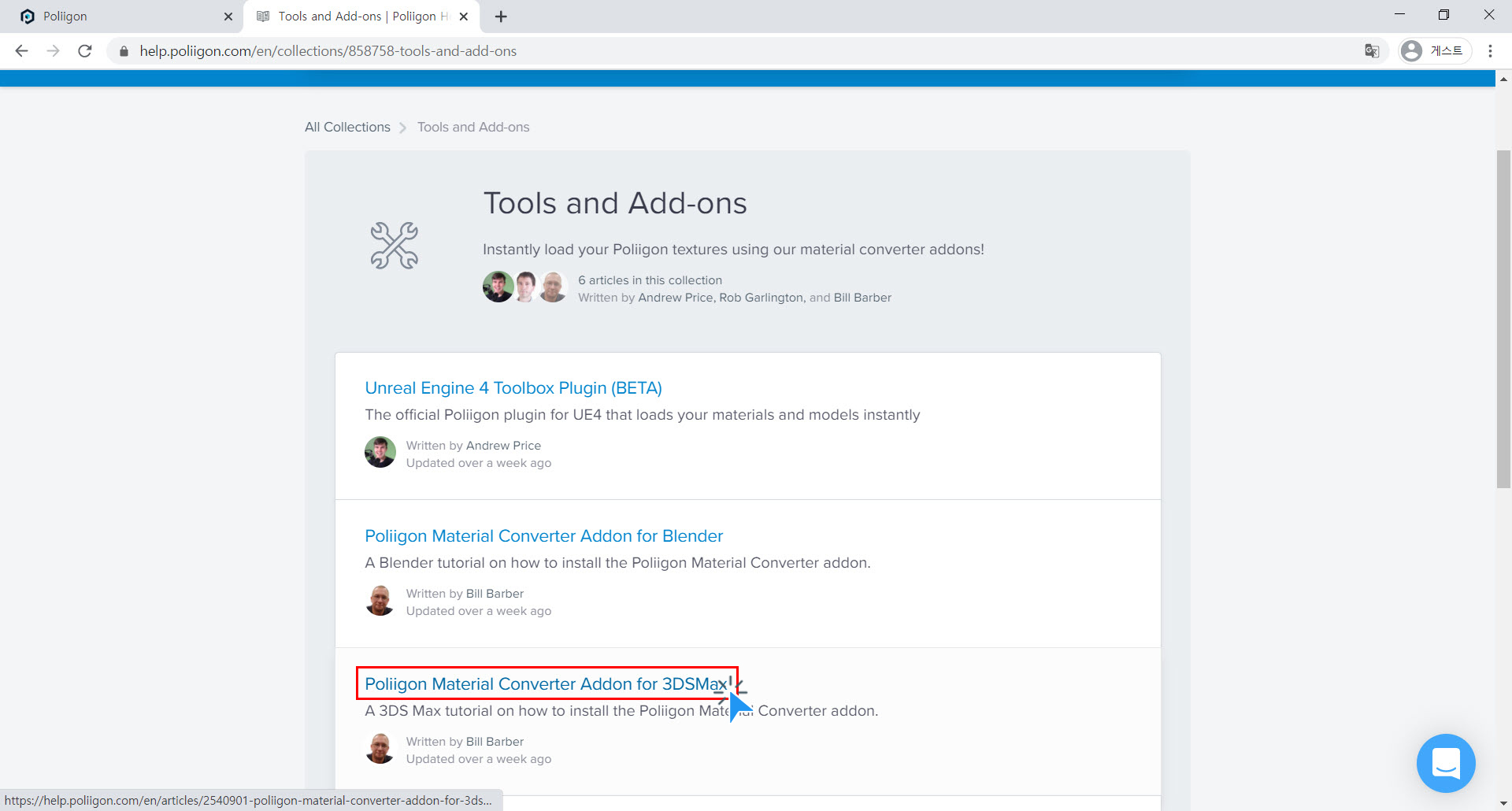Click the browser forward arrow
Image resolution: width=1512 pixels, height=811 pixels.
[54, 51]
